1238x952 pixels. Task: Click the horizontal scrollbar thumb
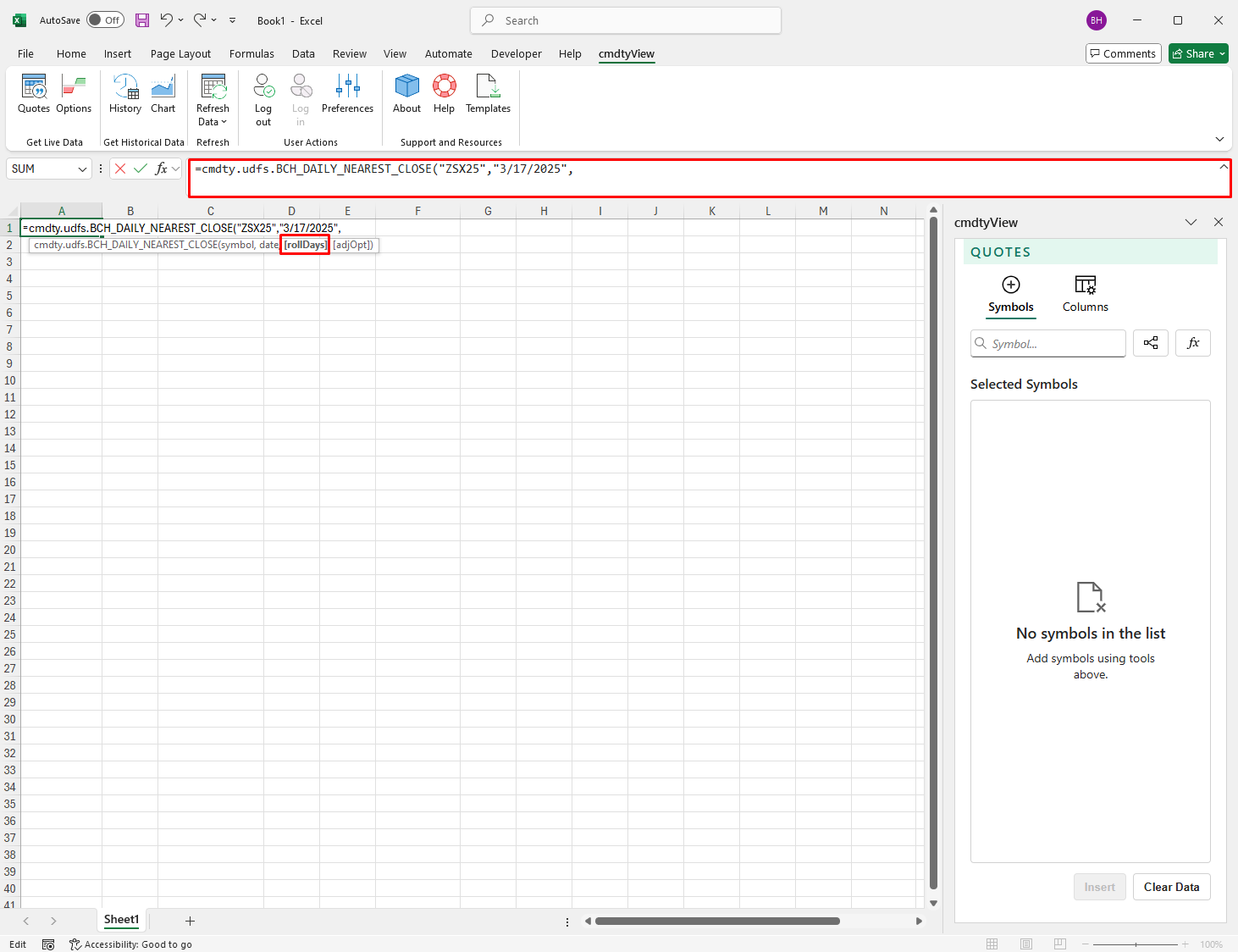click(717, 921)
